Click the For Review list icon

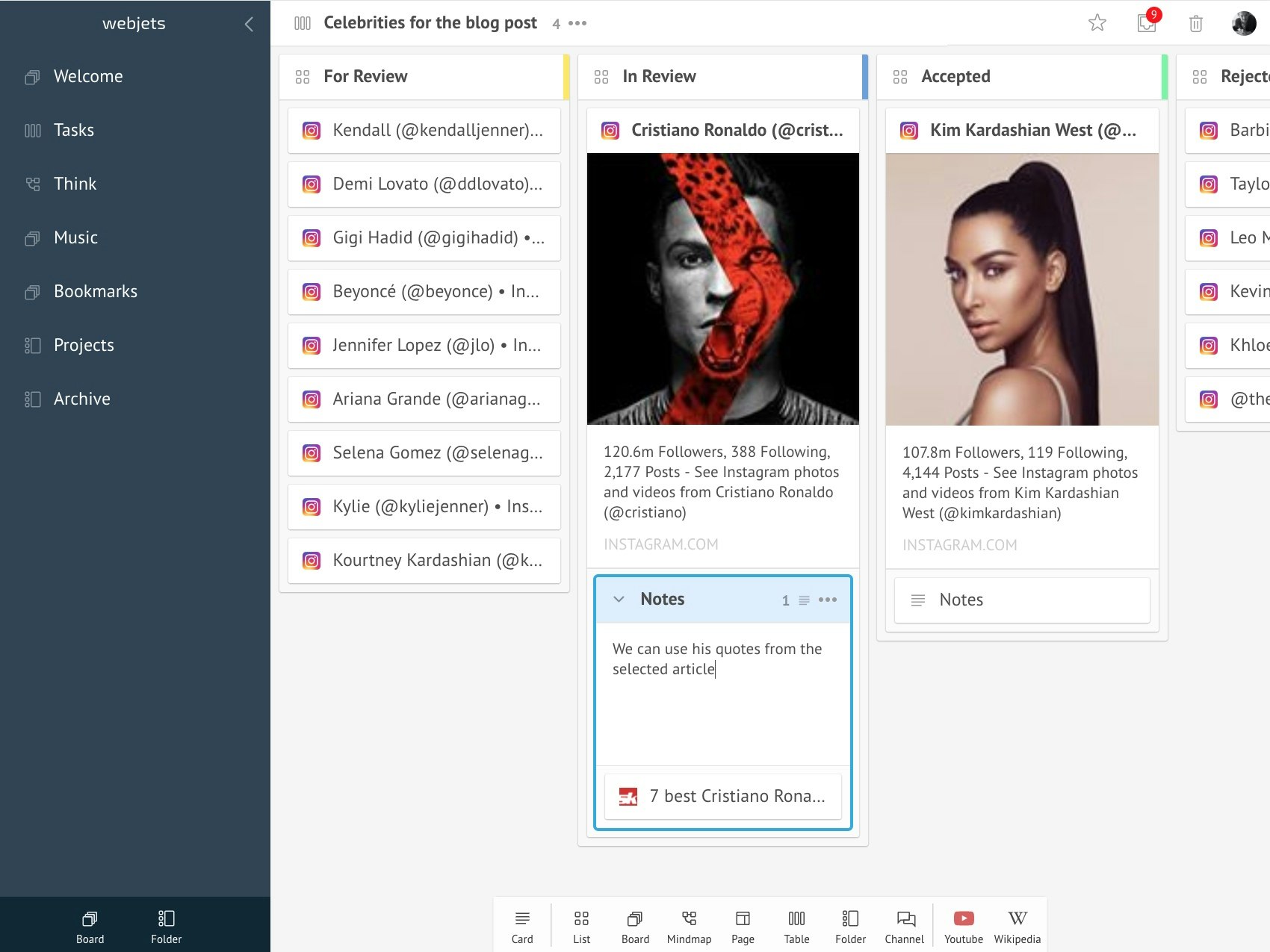click(303, 77)
